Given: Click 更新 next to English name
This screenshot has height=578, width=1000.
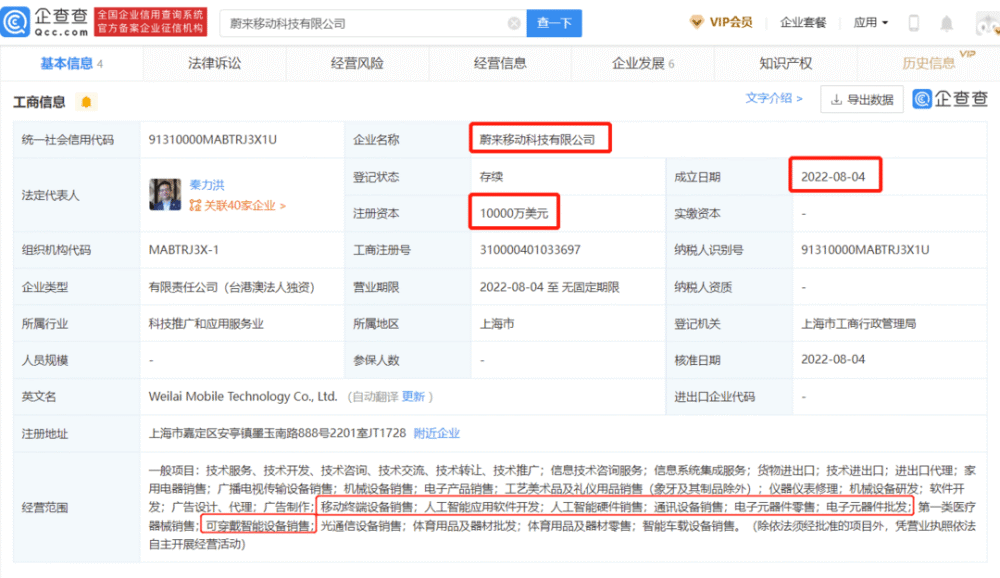Looking at the screenshot, I should tap(413, 397).
